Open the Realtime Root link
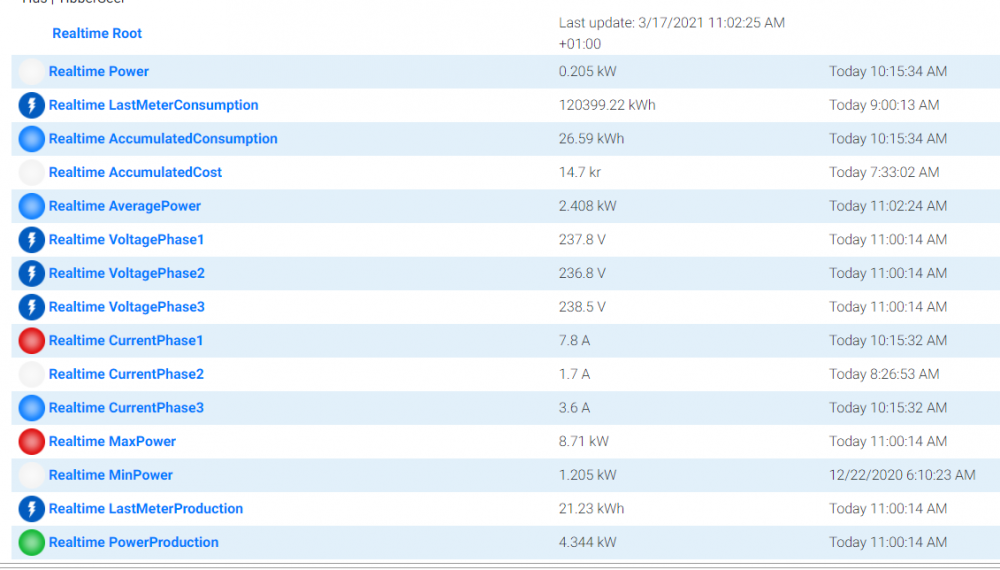 (97, 33)
